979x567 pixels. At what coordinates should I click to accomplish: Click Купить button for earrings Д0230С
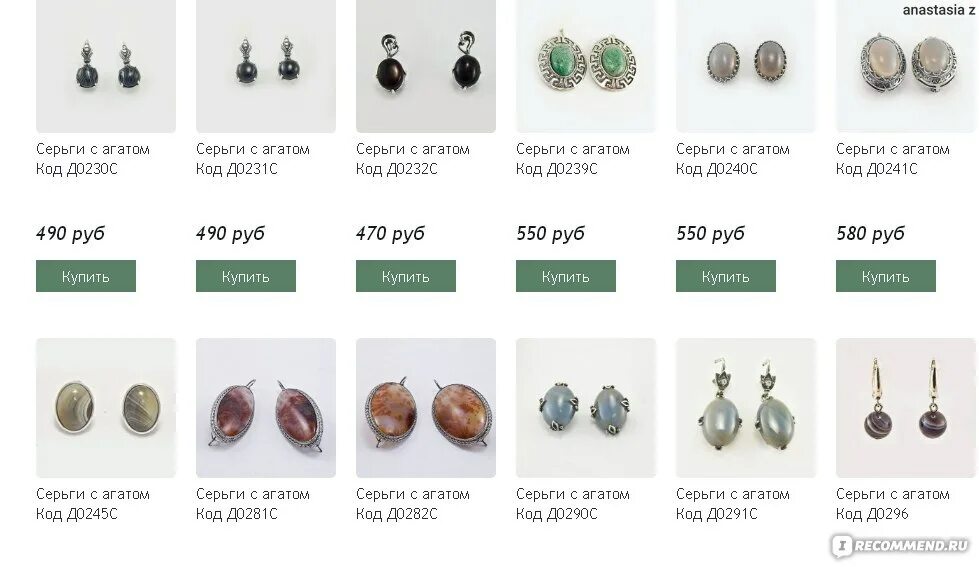(86, 276)
